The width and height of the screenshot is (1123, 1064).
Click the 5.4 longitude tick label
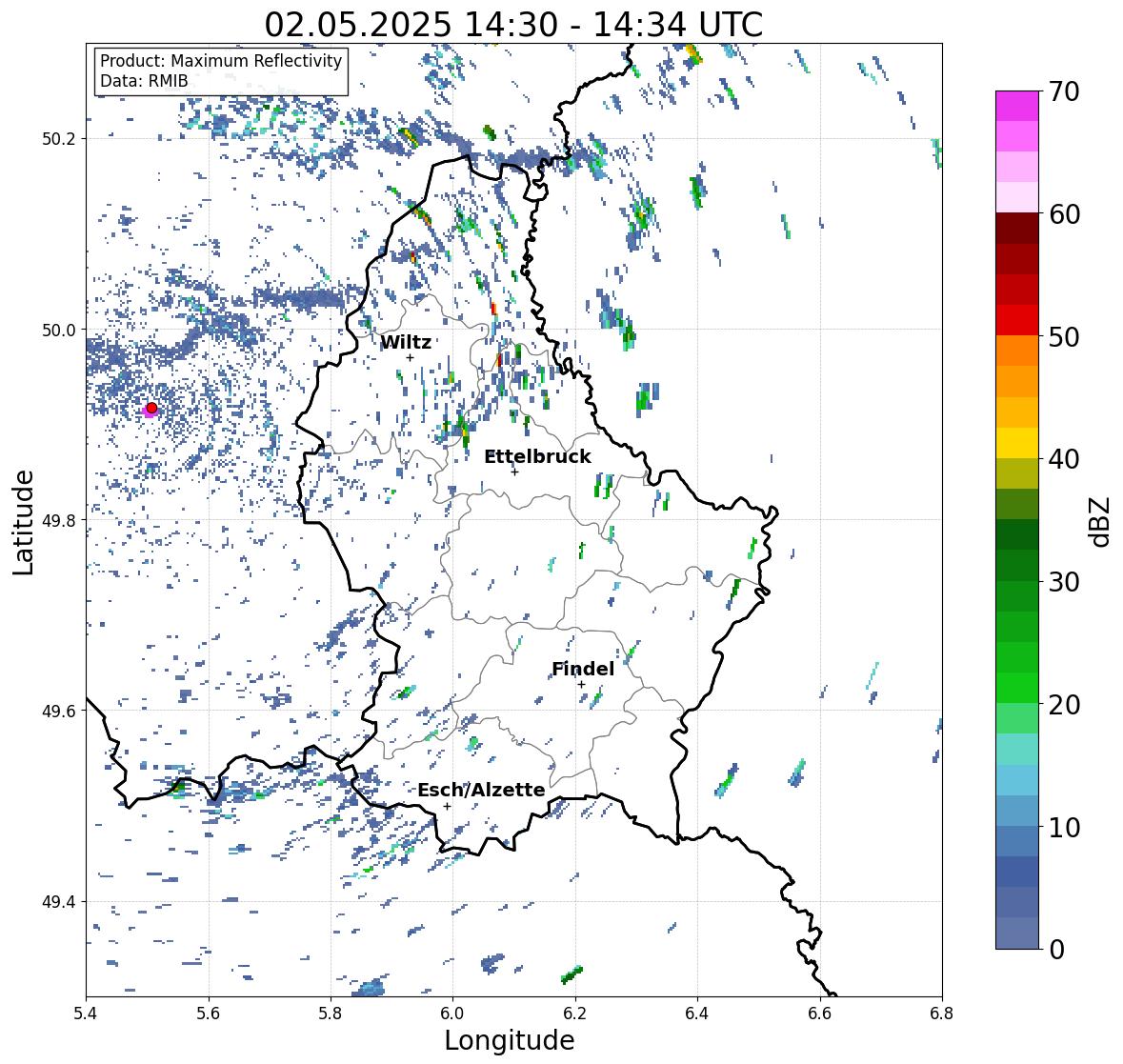pyautogui.click(x=86, y=1014)
